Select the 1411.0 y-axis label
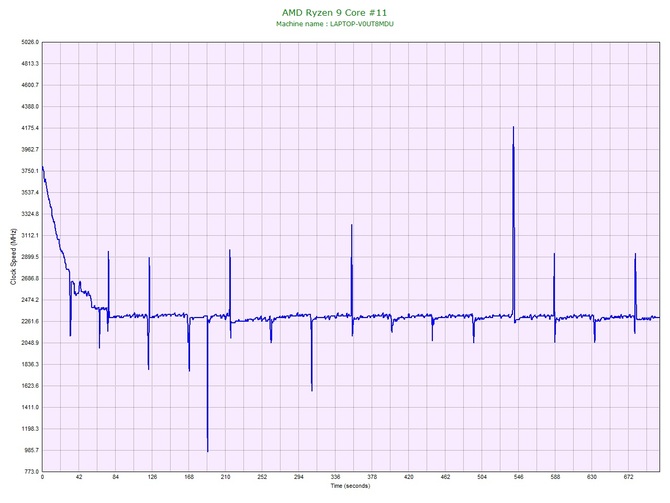The image size is (670, 503). coord(30,407)
